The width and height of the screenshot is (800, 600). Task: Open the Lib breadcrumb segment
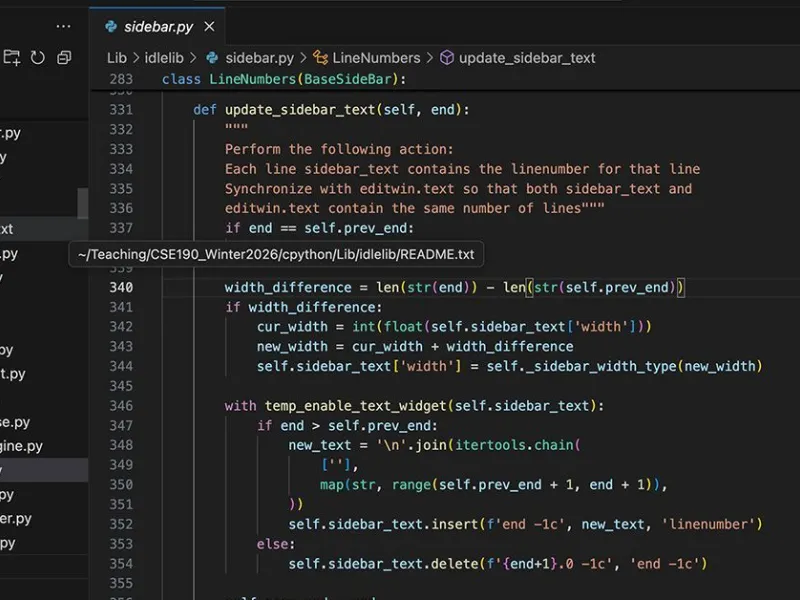tap(117, 58)
